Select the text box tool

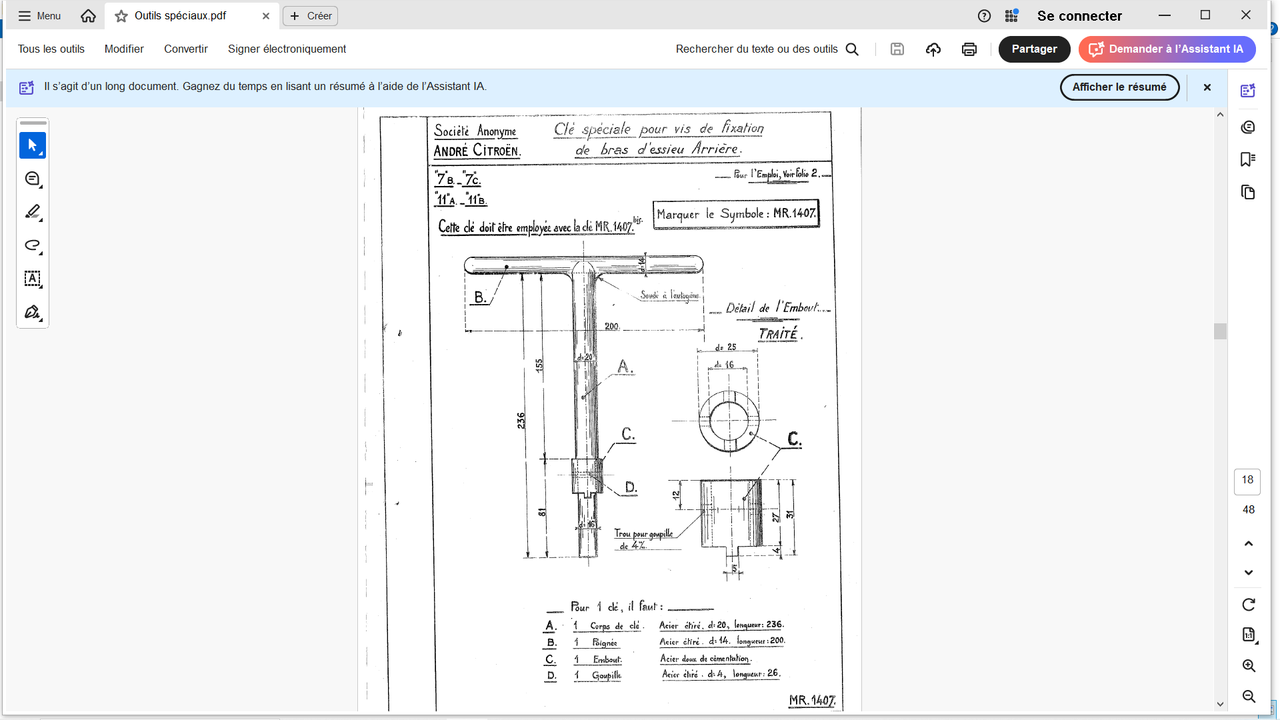pyautogui.click(x=32, y=278)
